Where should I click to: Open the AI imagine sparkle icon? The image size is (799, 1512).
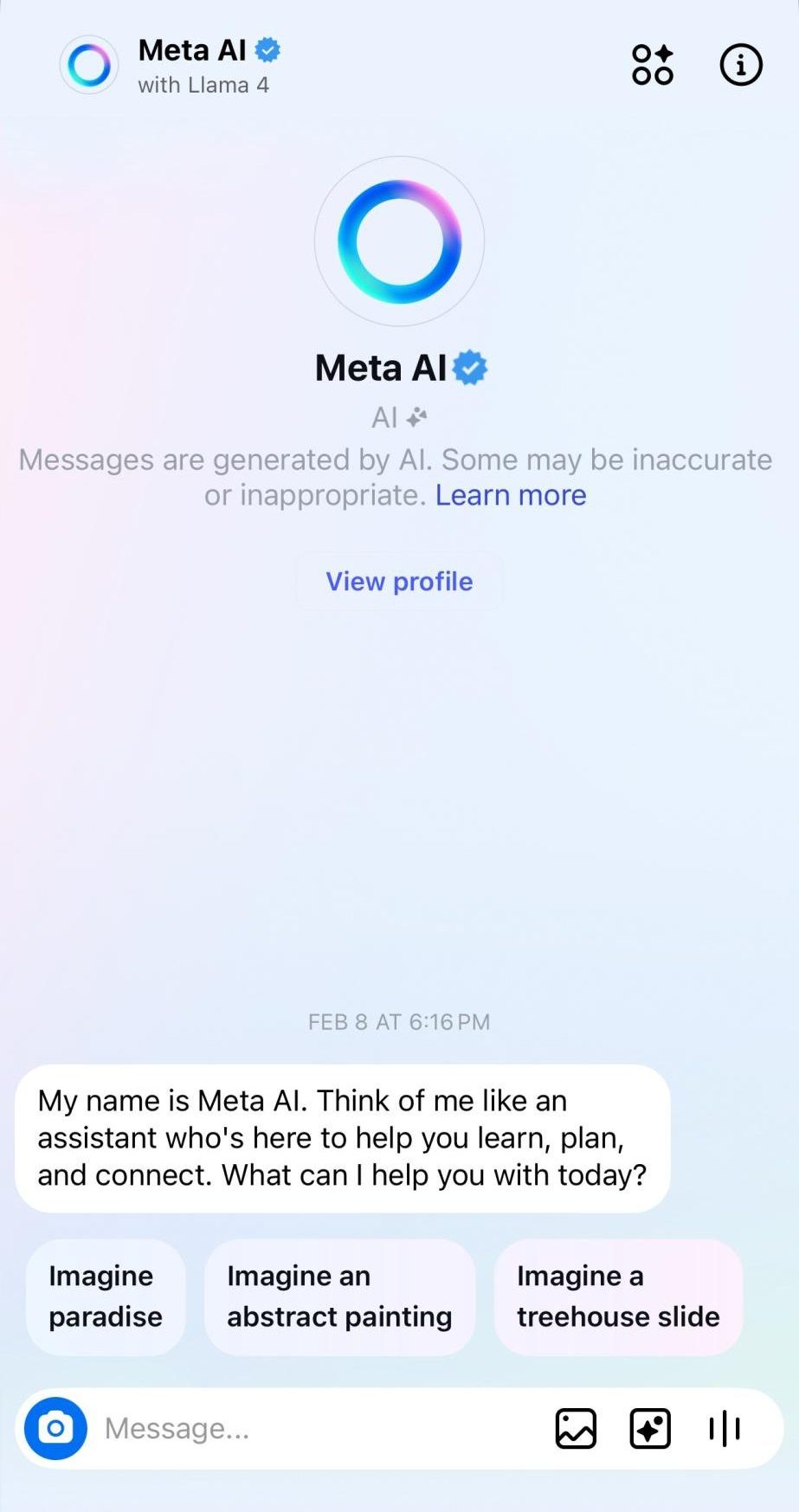pos(650,1428)
